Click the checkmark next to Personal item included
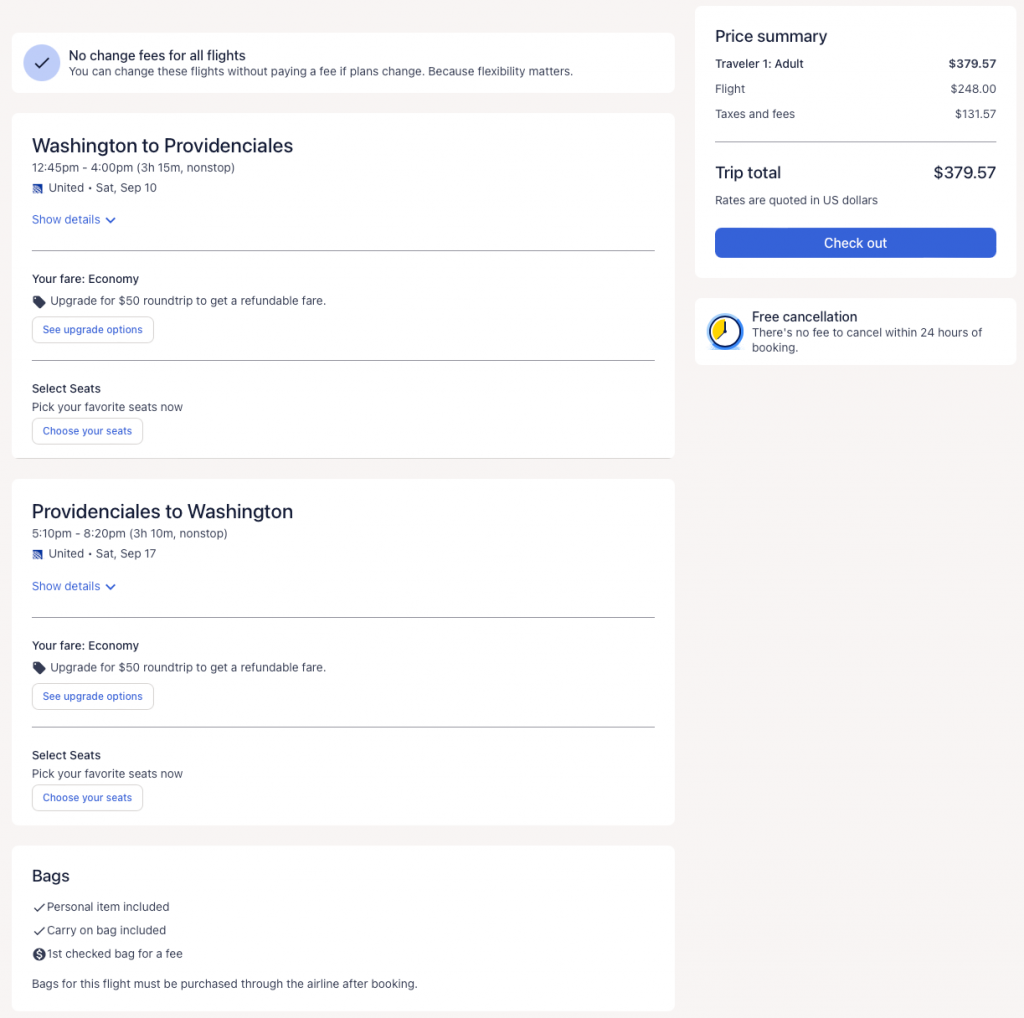The width and height of the screenshot is (1024, 1018). [39, 908]
